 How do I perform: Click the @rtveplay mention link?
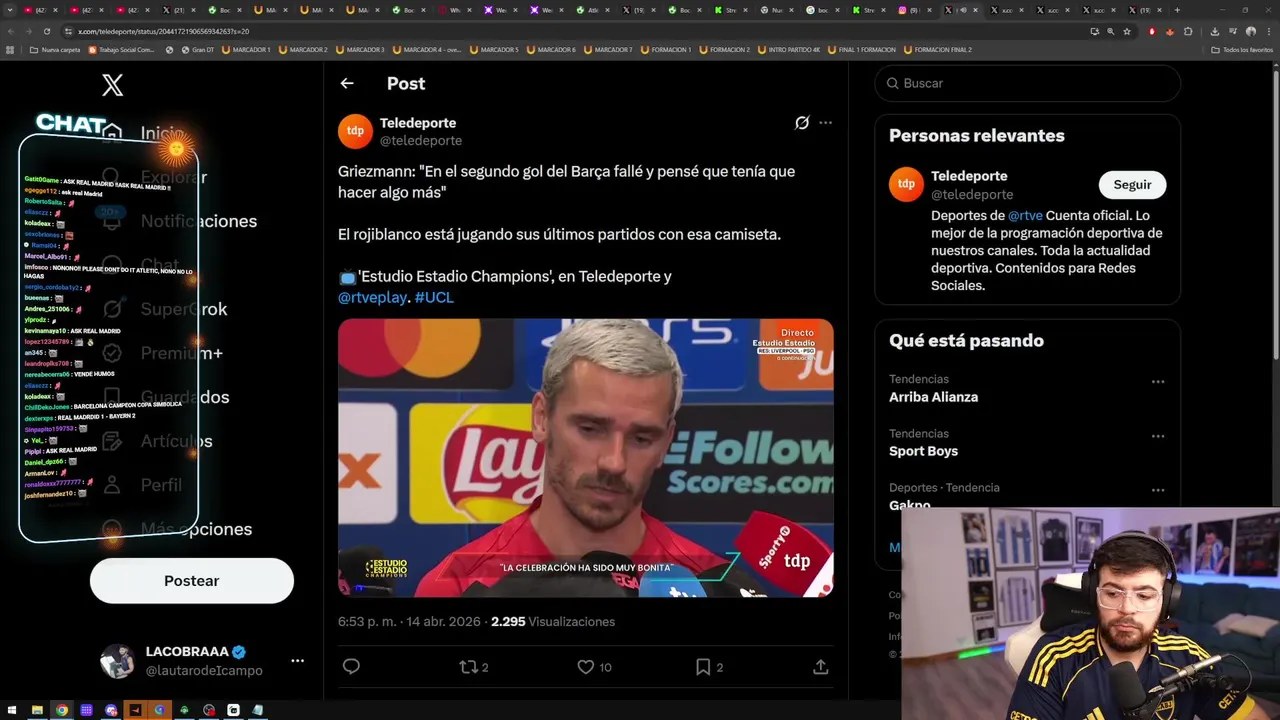coord(372,297)
